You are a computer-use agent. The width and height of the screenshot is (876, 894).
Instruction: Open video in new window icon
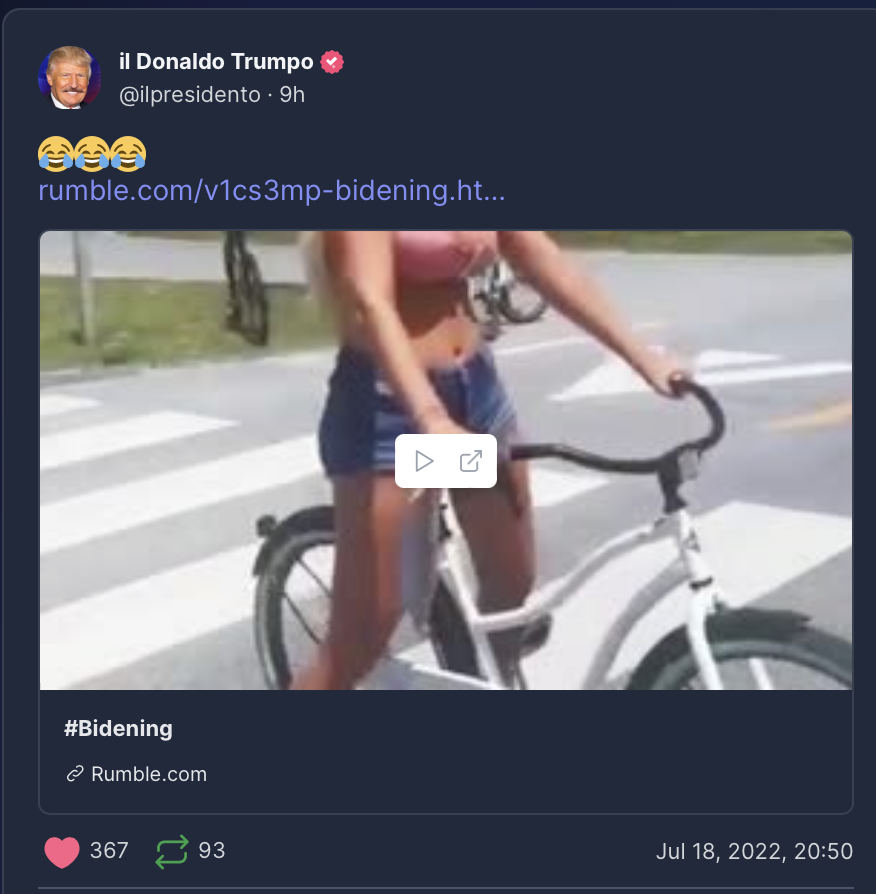[x=471, y=461]
